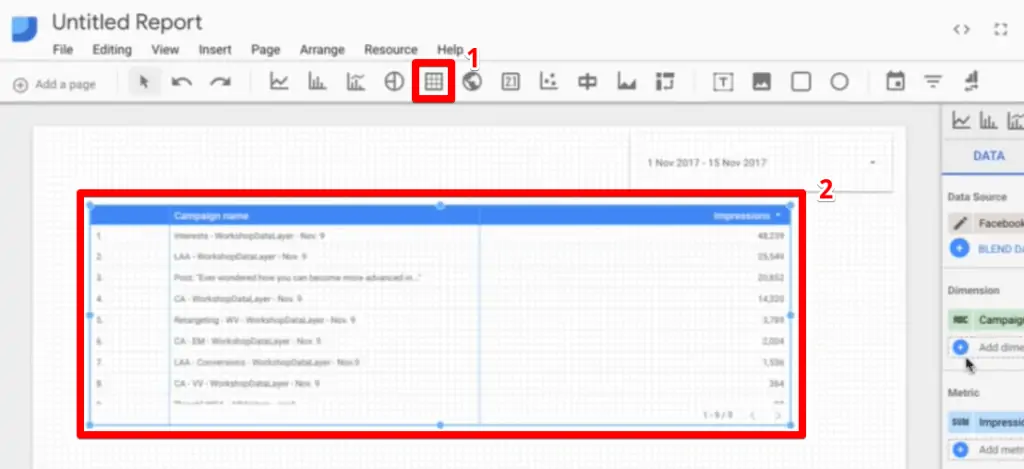This screenshot has height=469, width=1024.
Task: Sort by Impressions column header arrow
Action: click(778, 216)
